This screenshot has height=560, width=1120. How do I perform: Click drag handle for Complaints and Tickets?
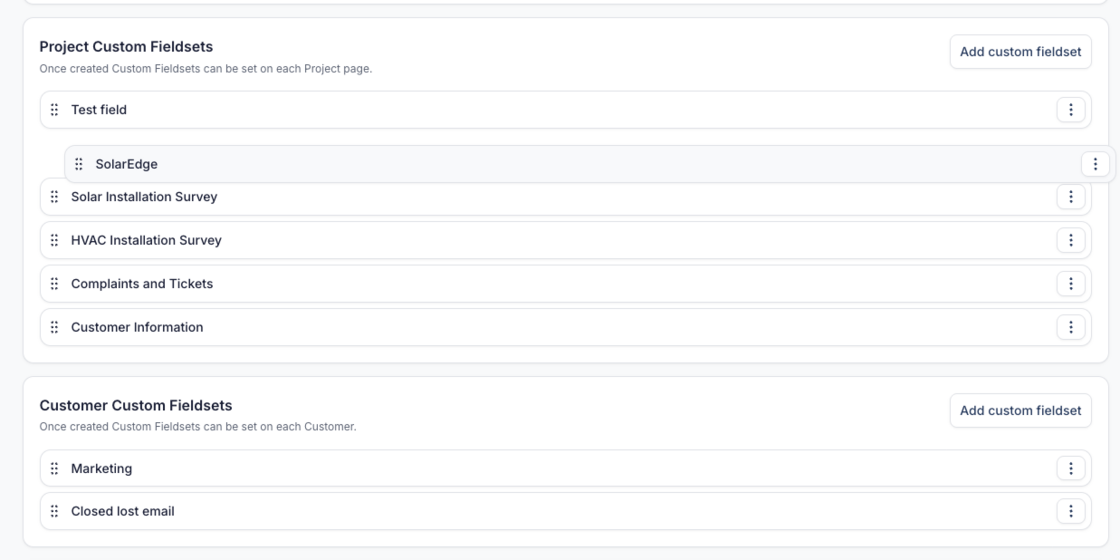(54, 284)
